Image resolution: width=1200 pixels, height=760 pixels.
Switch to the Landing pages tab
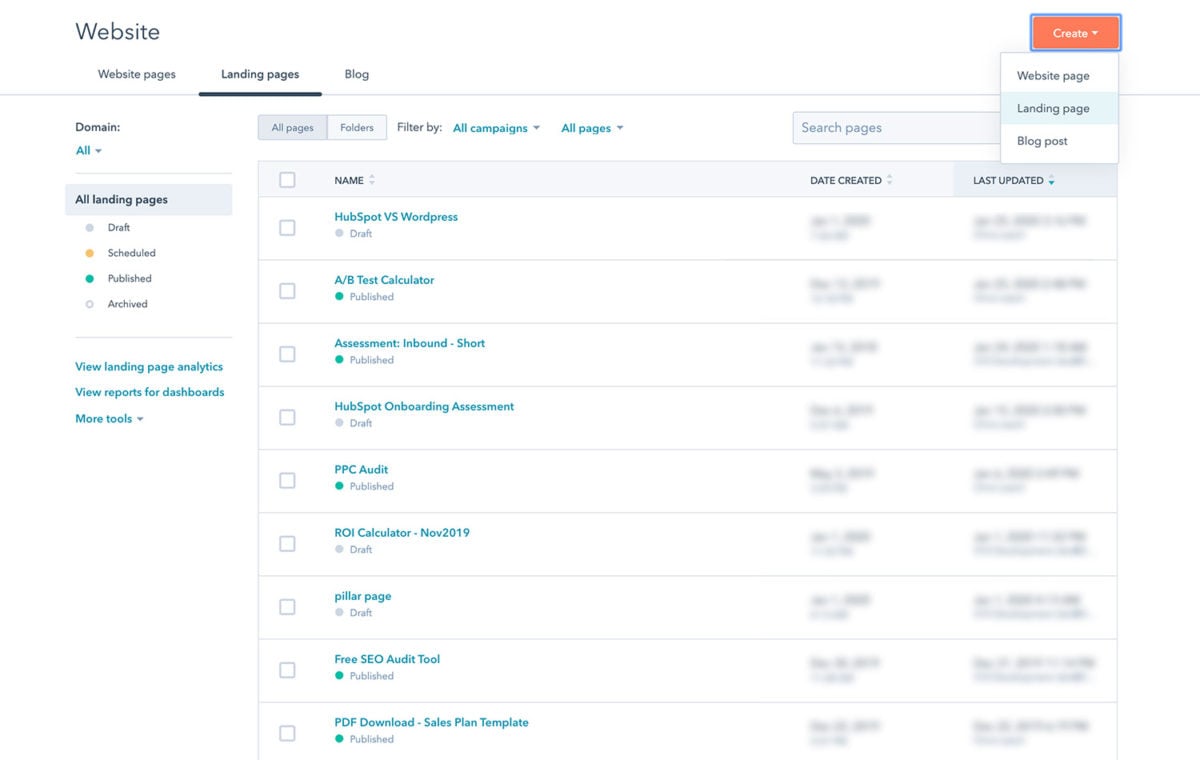coord(260,74)
